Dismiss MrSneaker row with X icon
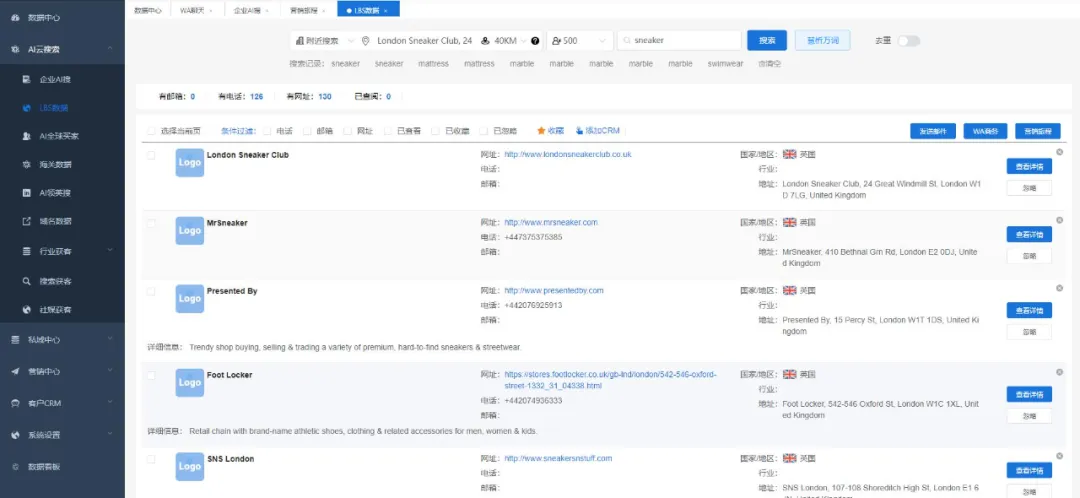1080x498 pixels. (x=1059, y=220)
